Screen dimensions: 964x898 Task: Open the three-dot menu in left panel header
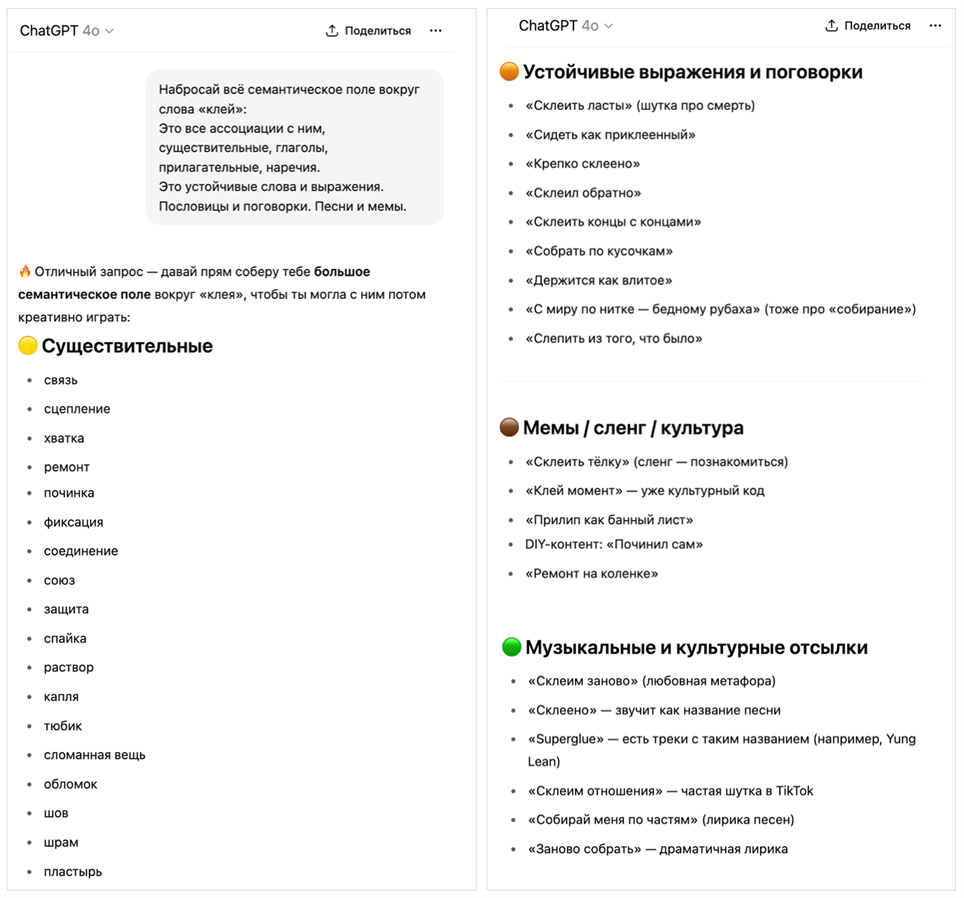pos(435,31)
